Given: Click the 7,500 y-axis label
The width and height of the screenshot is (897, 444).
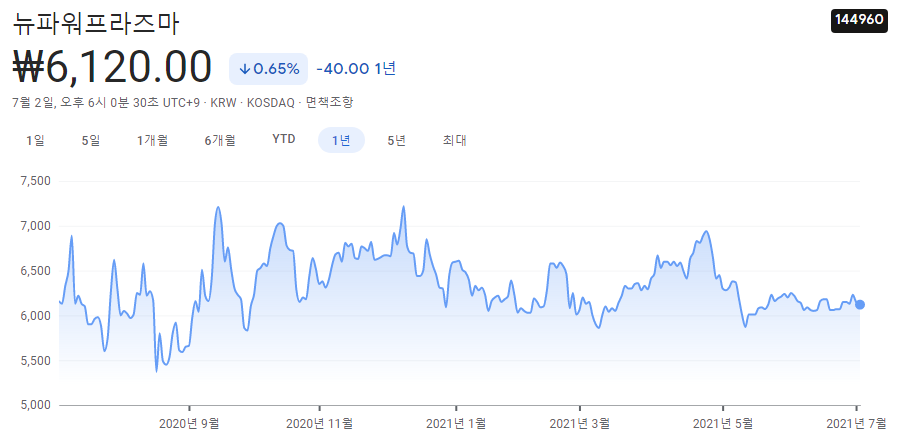Looking at the screenshot, I should point(35,181).
